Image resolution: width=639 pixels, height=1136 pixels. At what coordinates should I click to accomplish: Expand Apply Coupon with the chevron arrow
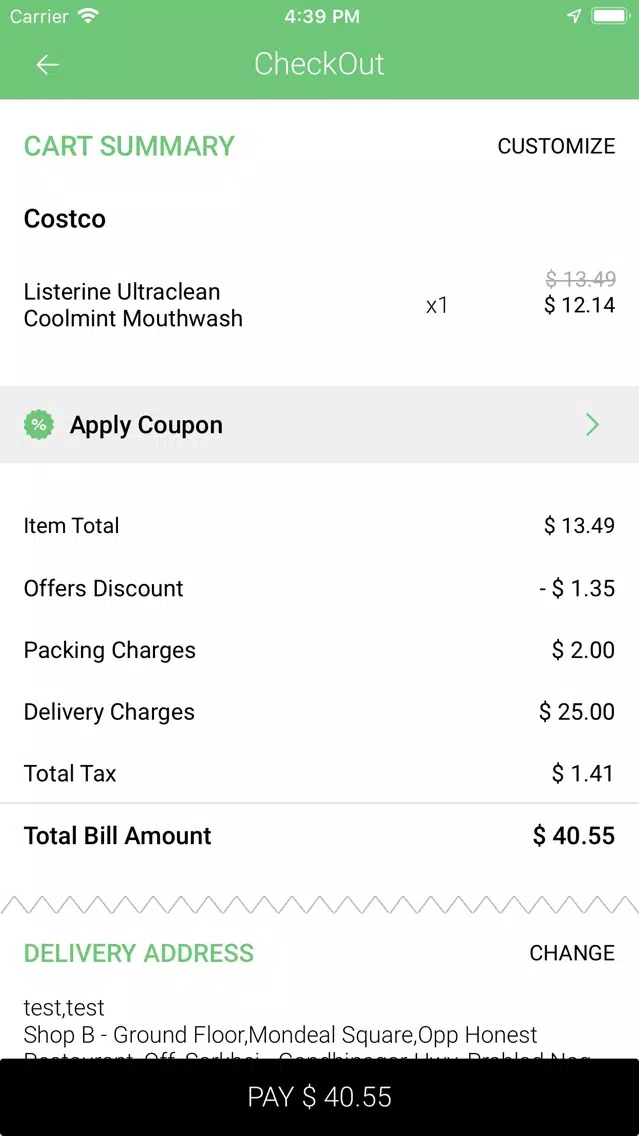coord(592,425)
